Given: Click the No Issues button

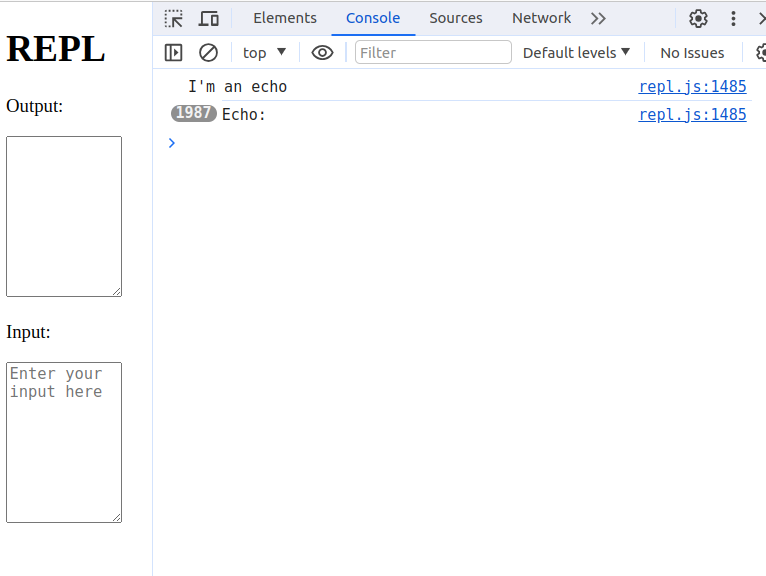Looking at the screenshot, I should coord(692,52).
